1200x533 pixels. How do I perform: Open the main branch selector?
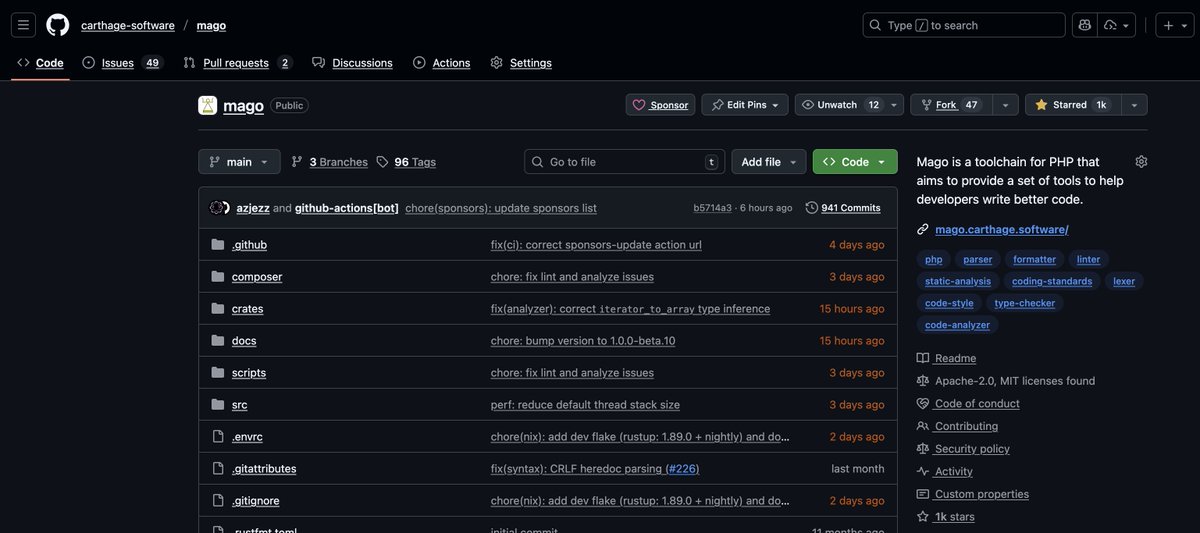(x=239, y=162)
